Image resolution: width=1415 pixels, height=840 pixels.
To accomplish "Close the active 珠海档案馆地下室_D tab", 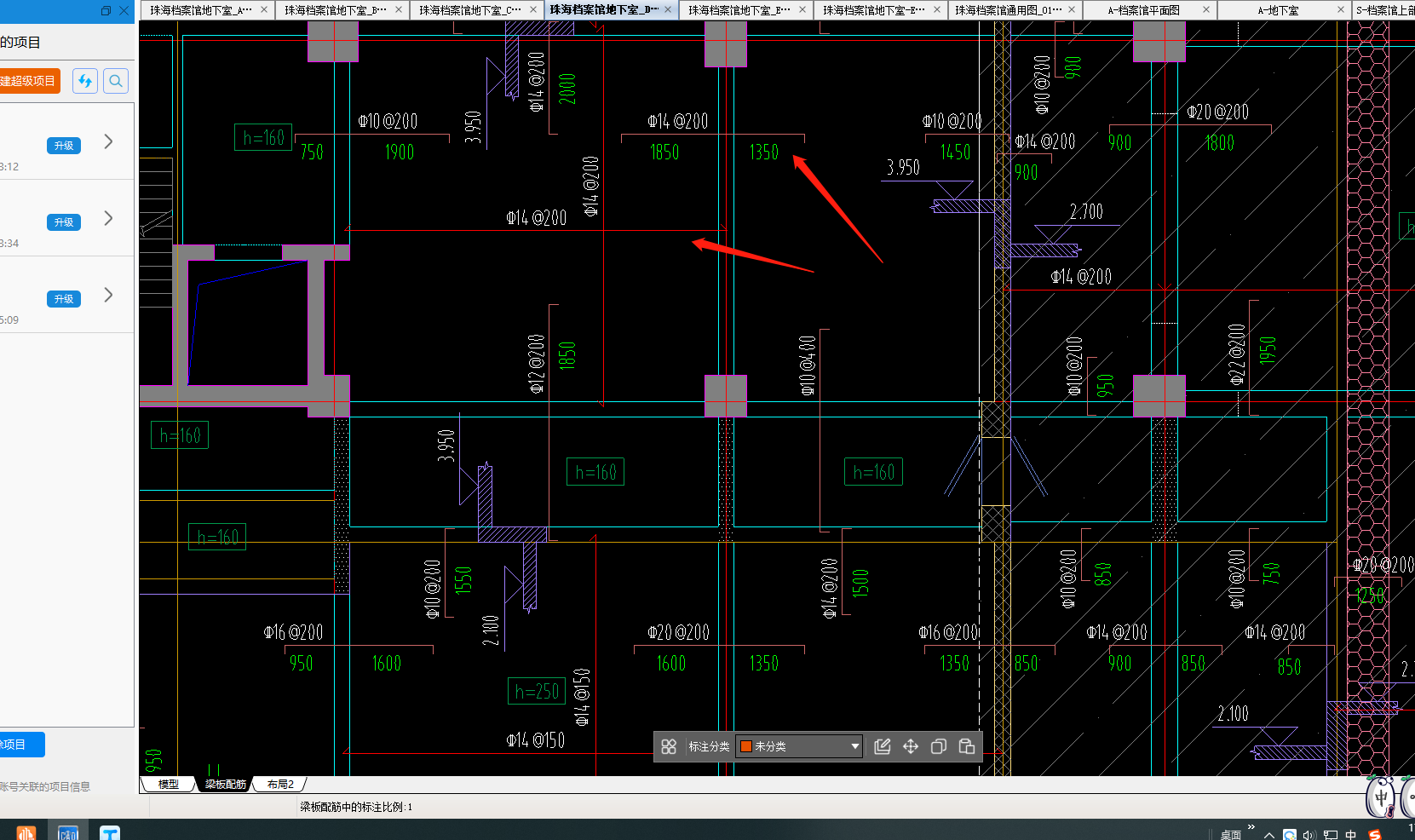I will (668, 9).
